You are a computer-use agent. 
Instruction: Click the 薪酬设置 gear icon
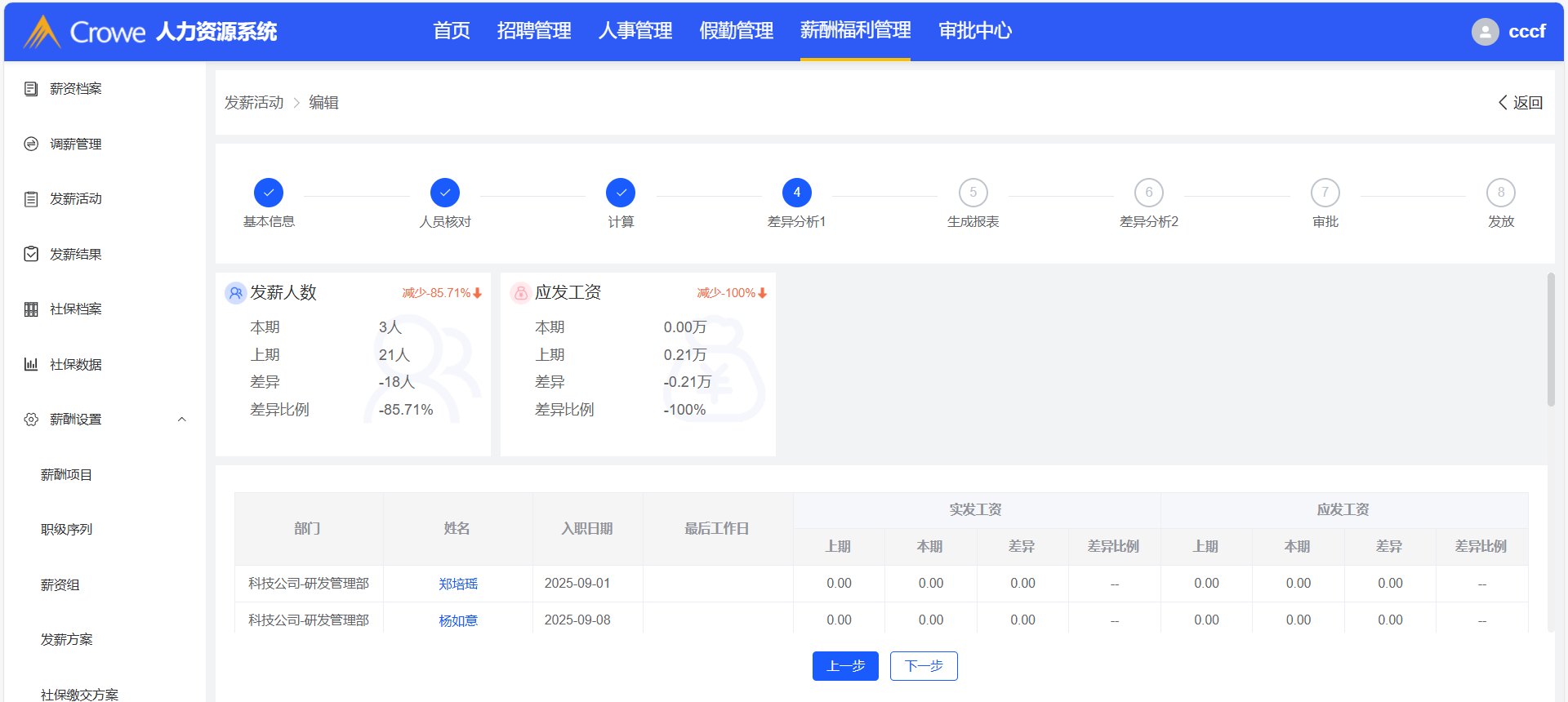point(31,420)
